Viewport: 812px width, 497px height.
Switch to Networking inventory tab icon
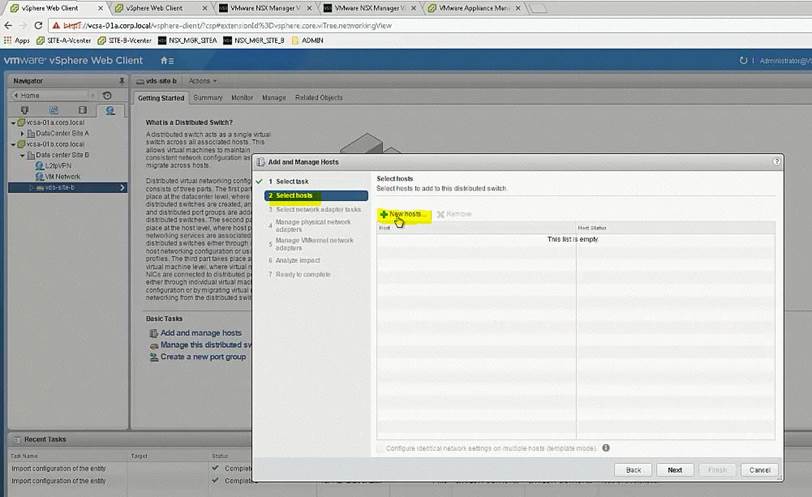[x=110, y=110]
